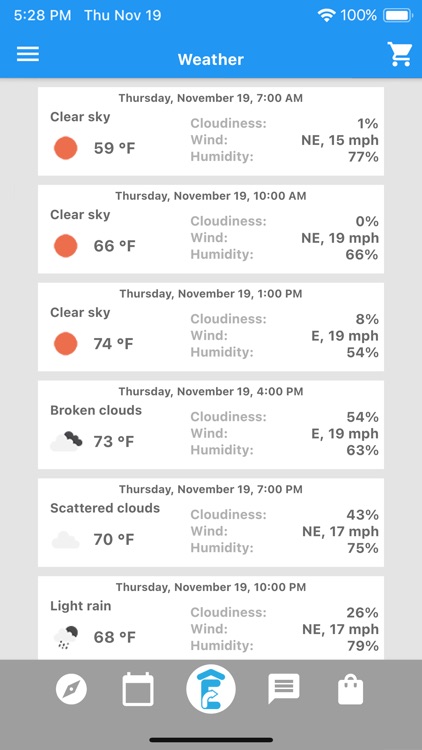Tap the broken clouds weather icon
Viewport: 422px width, 750px height.
tap(66, 441)
